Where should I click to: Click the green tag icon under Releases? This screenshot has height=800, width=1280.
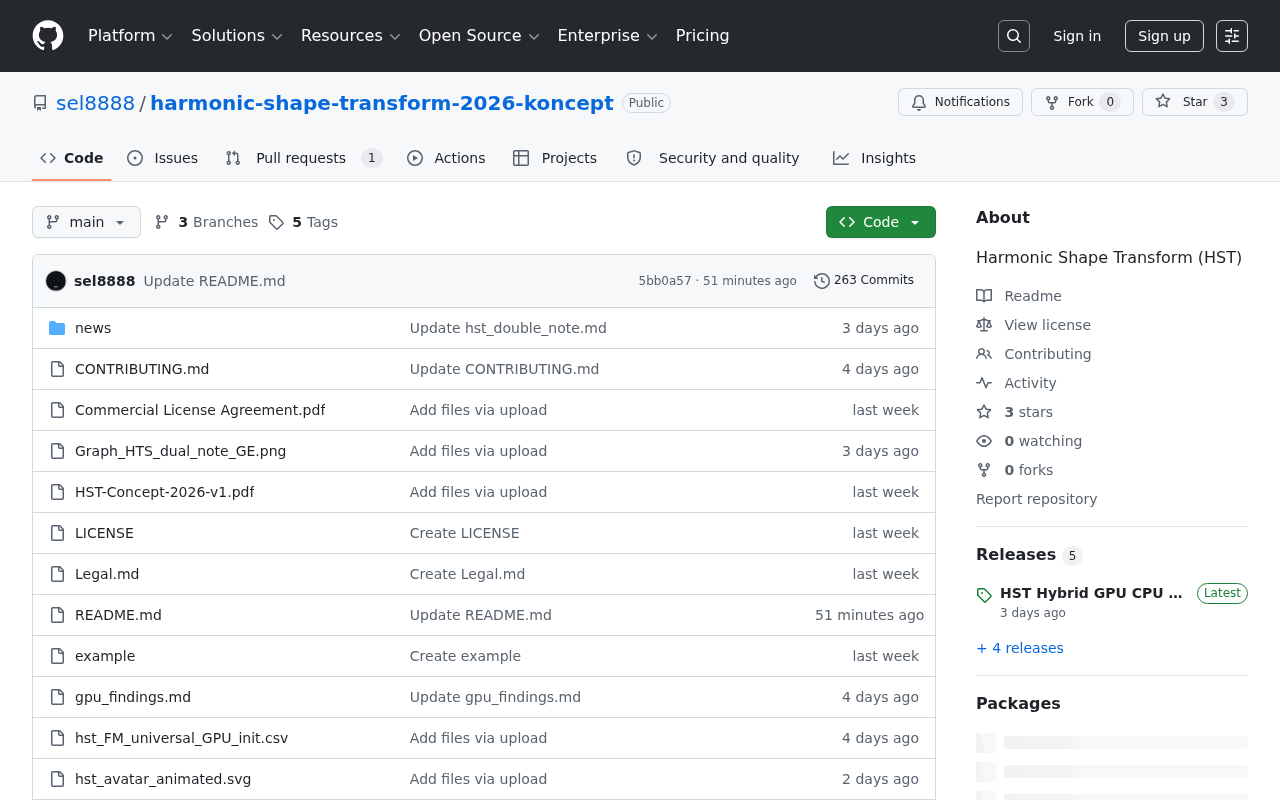tap(984, 595)
